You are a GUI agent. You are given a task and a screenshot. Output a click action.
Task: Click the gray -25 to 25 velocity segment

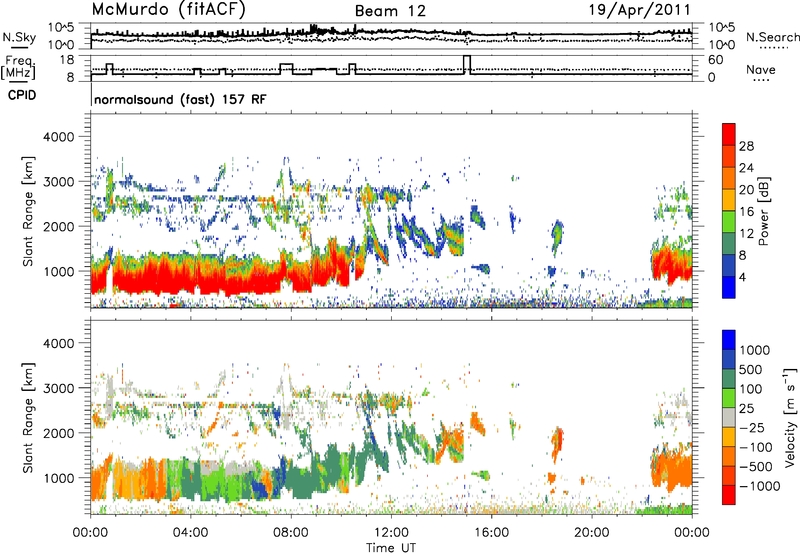coord(729,417)
